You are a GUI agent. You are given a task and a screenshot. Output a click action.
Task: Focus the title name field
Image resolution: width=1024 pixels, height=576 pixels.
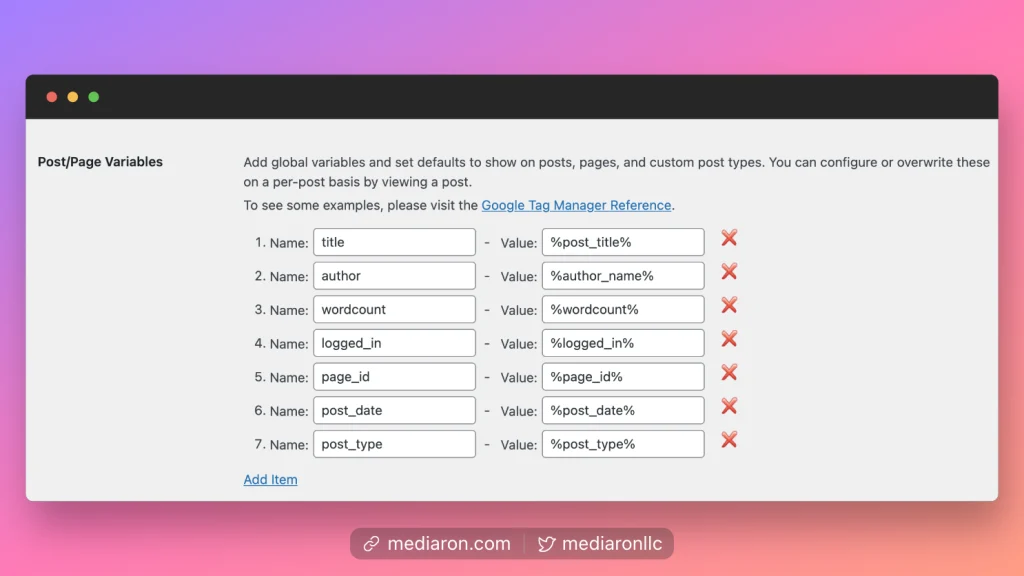coord(394,242)
